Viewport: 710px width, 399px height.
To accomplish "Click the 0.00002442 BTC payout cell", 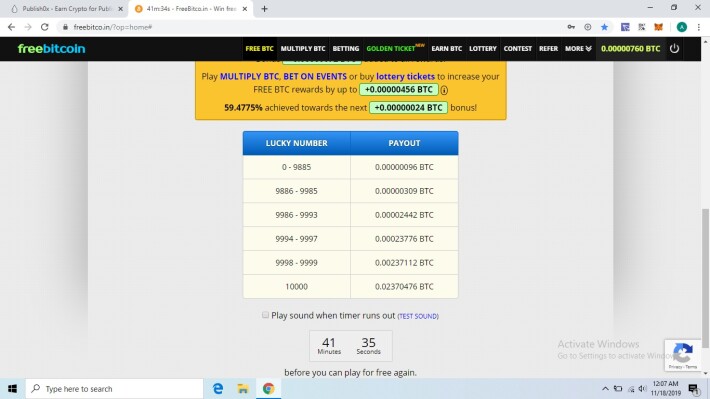I will click(404, 215).
